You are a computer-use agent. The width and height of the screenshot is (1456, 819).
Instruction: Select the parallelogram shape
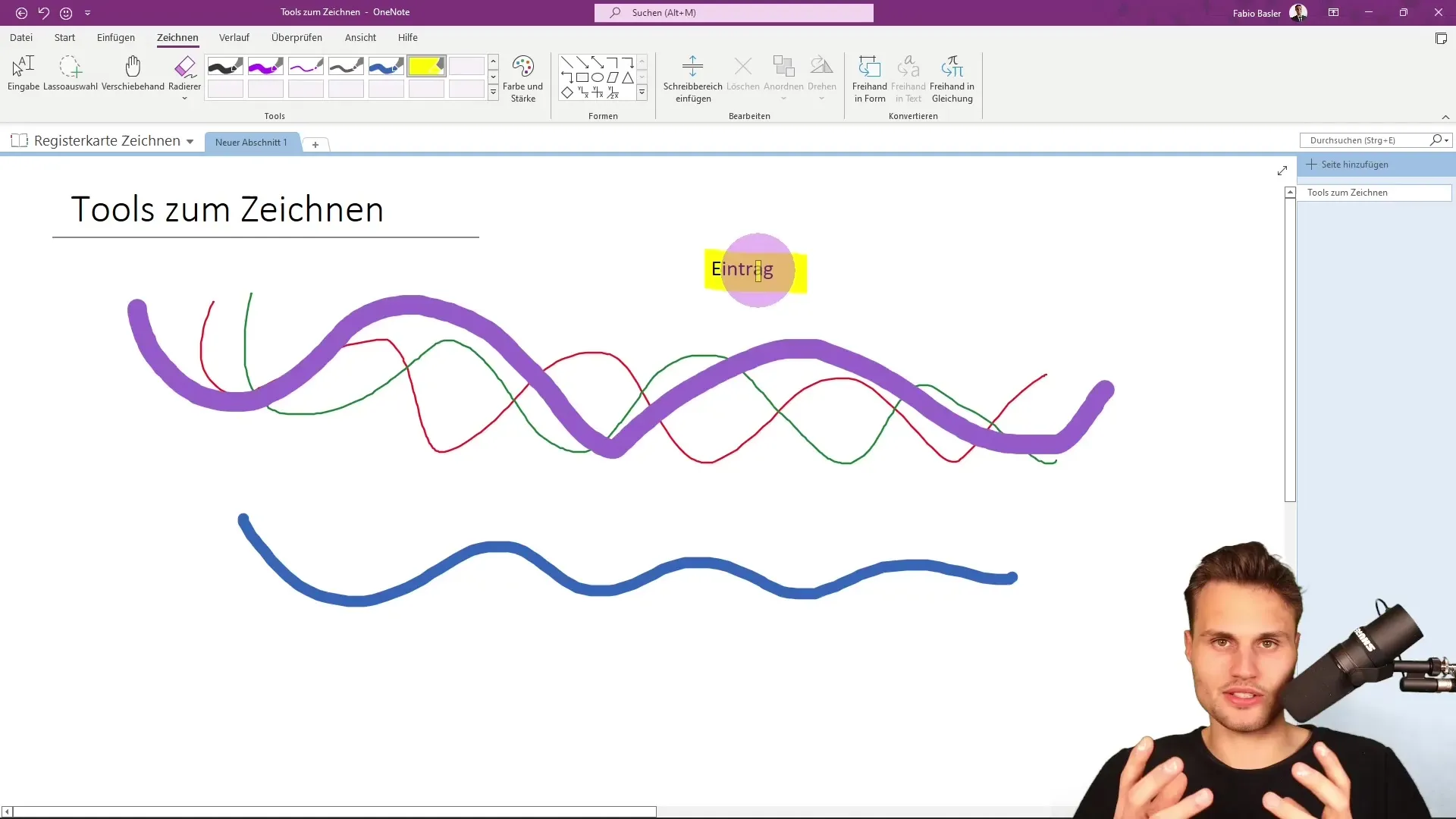[613, 77]
